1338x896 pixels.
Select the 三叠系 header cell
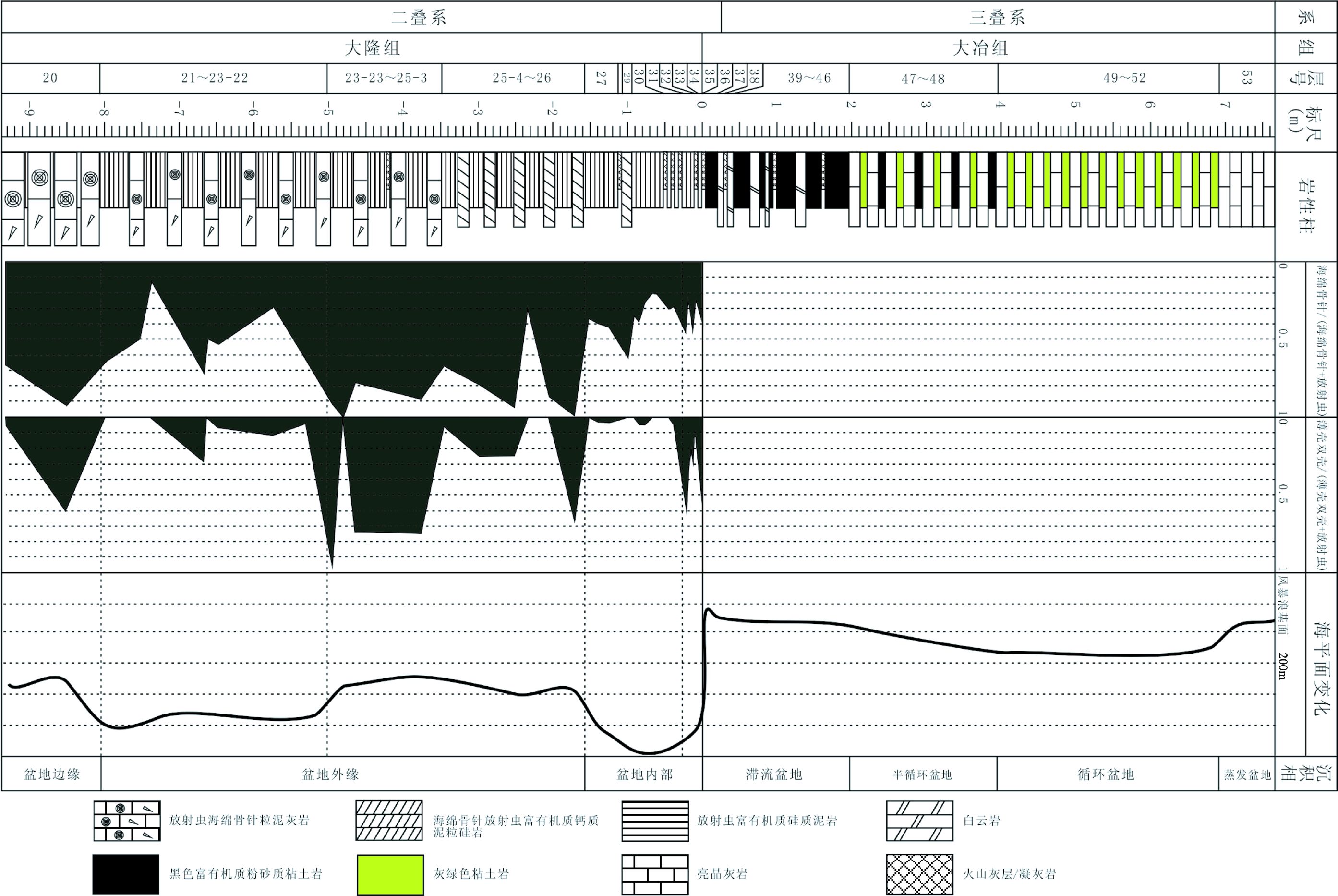point(997,17)
